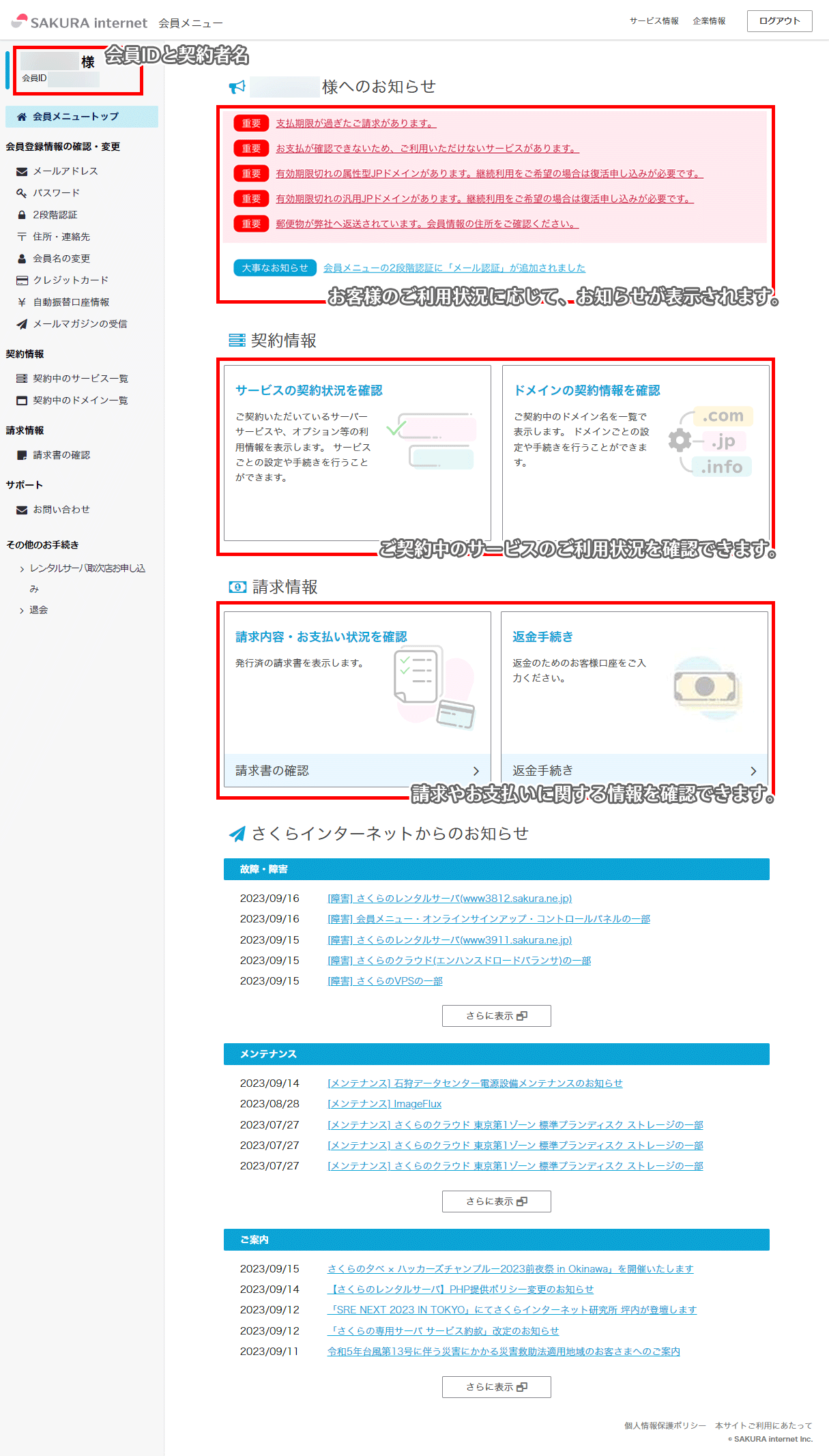Click サービスの契約状況を確認 card title
This screenshot has height=1456, width=829.
(309, 390)
